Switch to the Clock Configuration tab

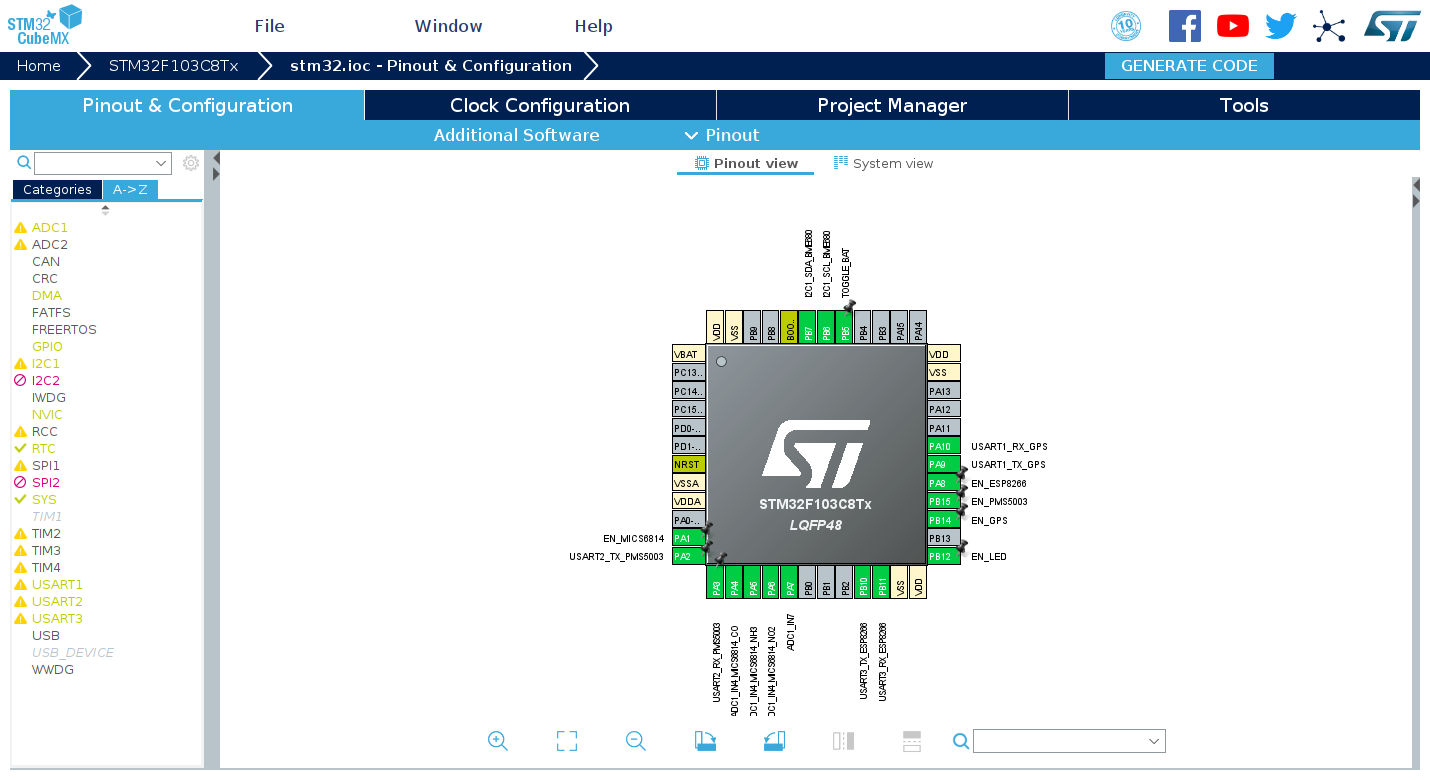pos(540,105)
